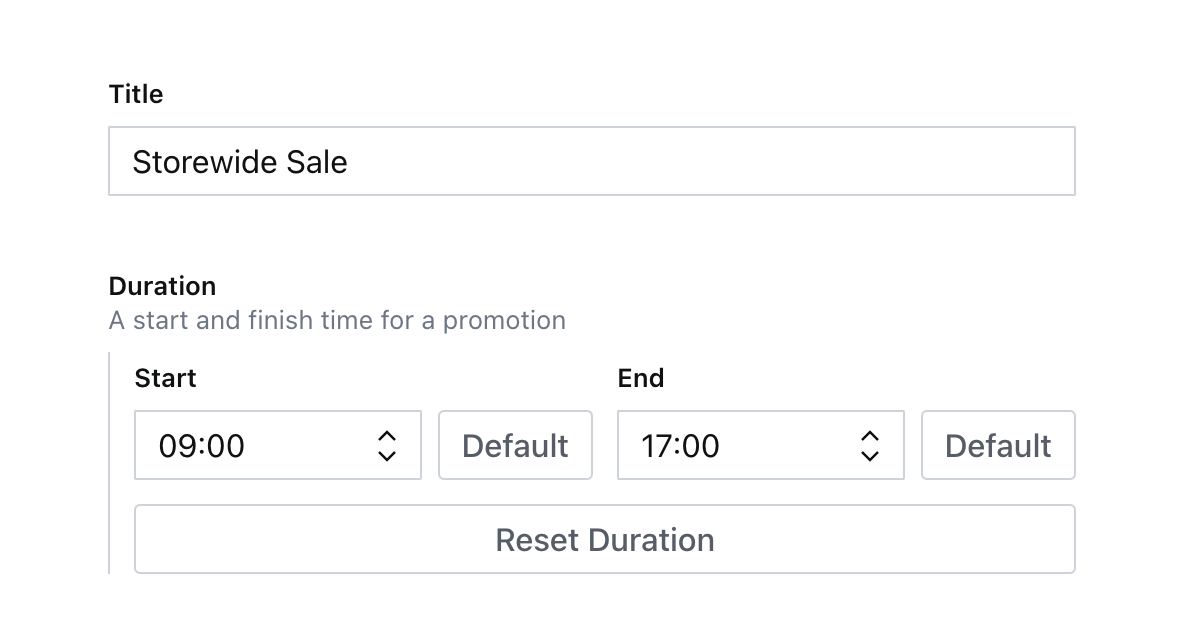Click the End time stepper down arrow
1184x642 pixels.
tap(869, 454)
